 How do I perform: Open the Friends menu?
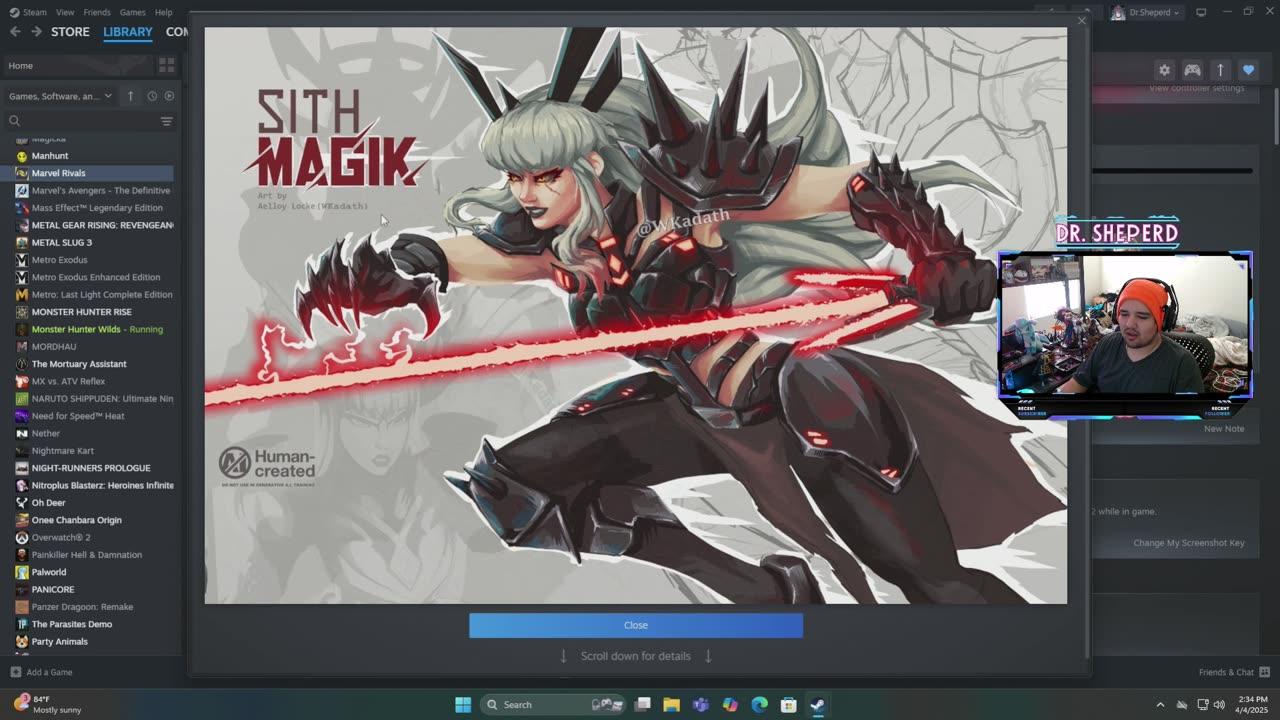[97, 12]
